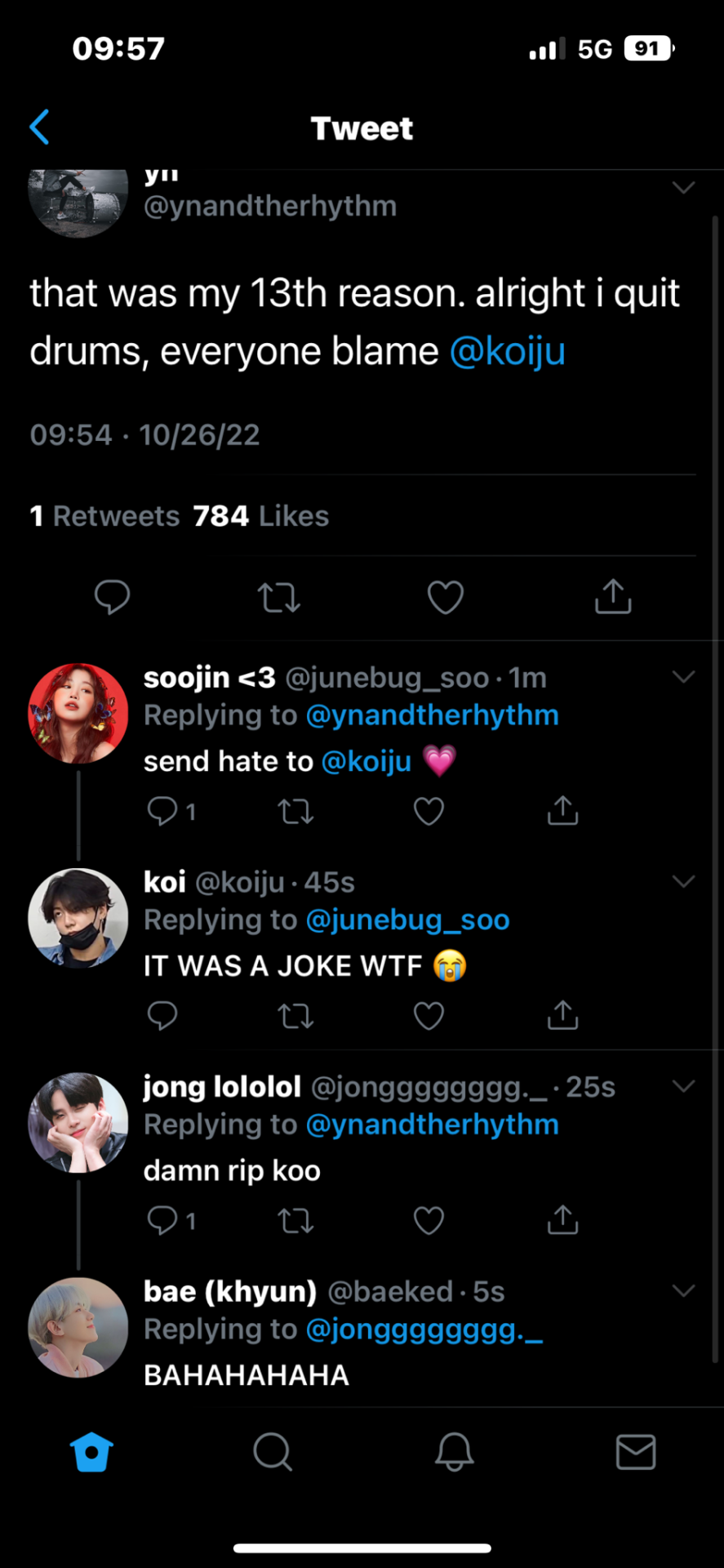Like the main tweet by ynandtherhythm
Screen dimensions: 724x1568
[x=446, y=597]
